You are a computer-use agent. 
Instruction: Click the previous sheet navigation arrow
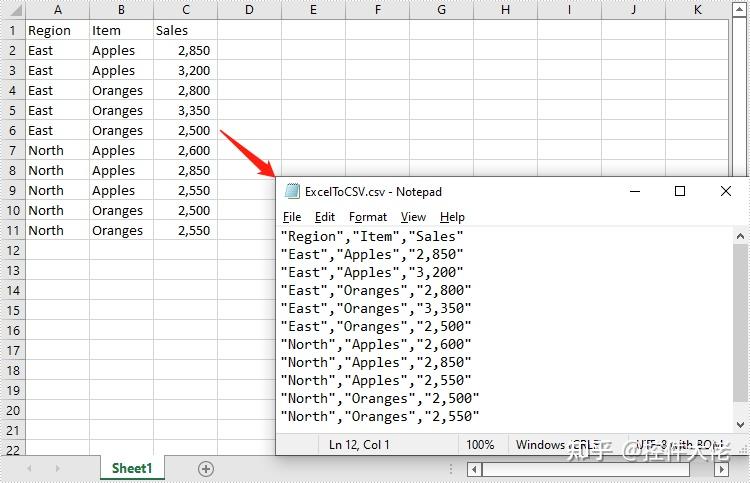[29, 469]
